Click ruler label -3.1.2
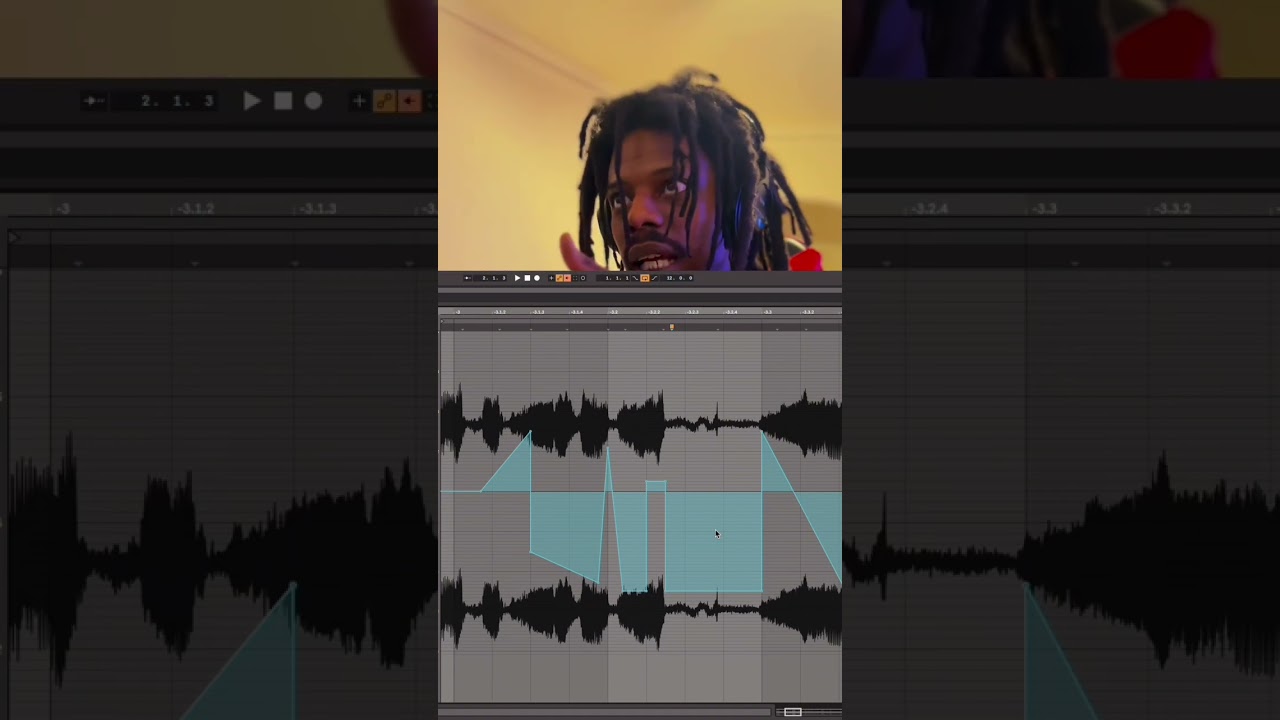This screenshot has height=720, width=1280. (500, 312)
